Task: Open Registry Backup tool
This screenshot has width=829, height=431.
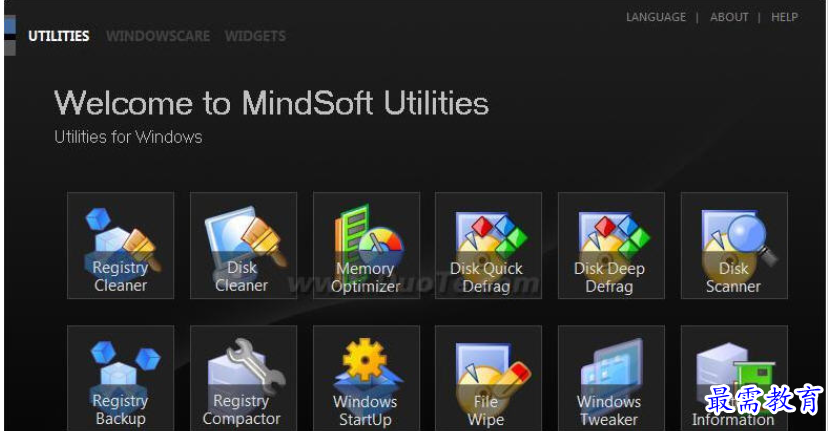Action: point(121,378)
